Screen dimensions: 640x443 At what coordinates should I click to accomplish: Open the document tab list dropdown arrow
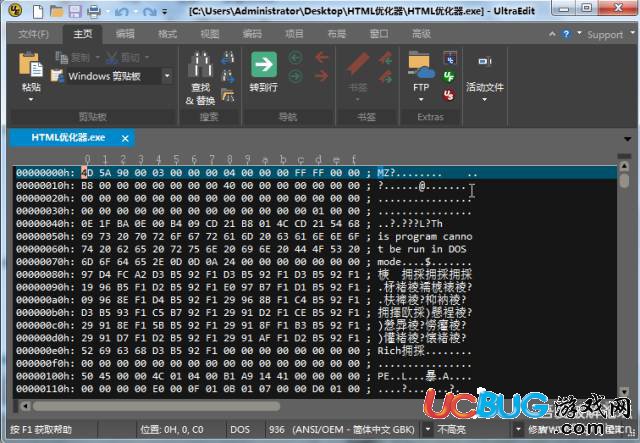click(x=628, y=139)
